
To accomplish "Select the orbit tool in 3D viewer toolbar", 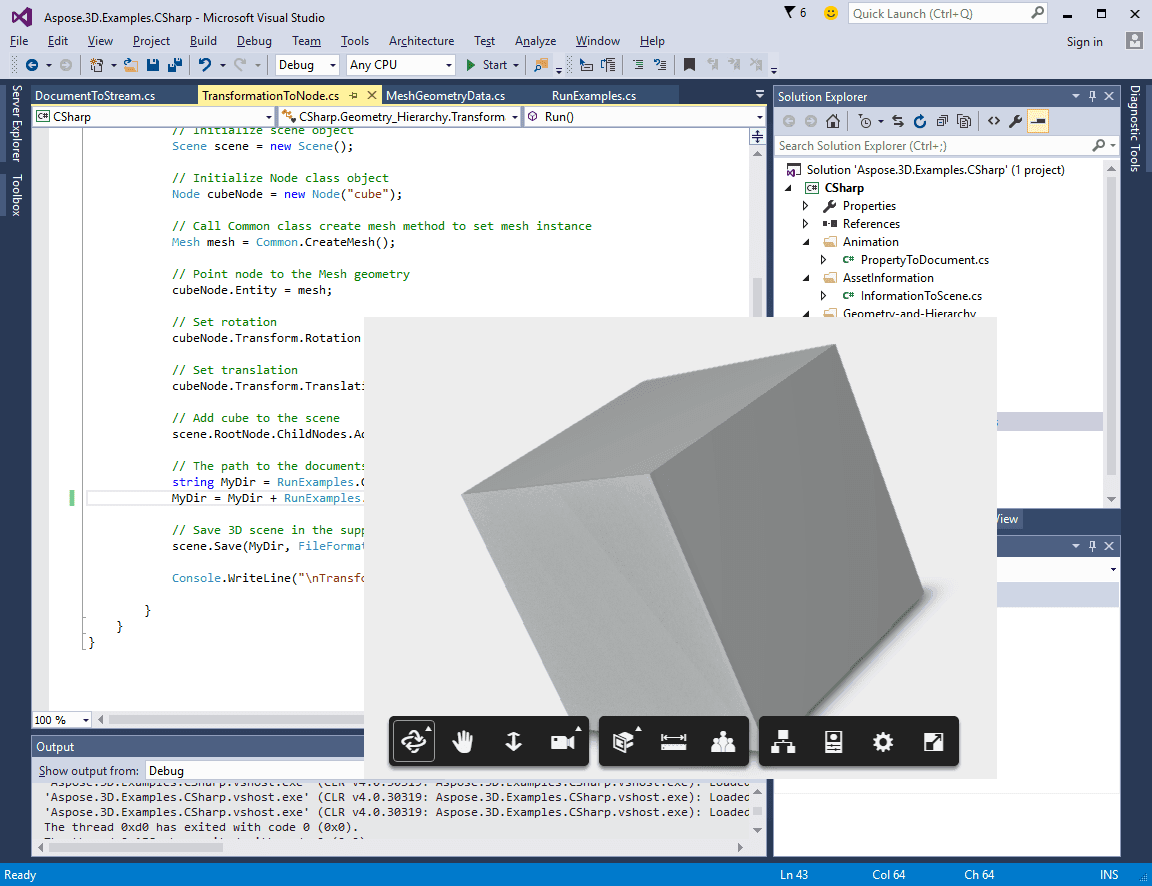I will point(414,741).
